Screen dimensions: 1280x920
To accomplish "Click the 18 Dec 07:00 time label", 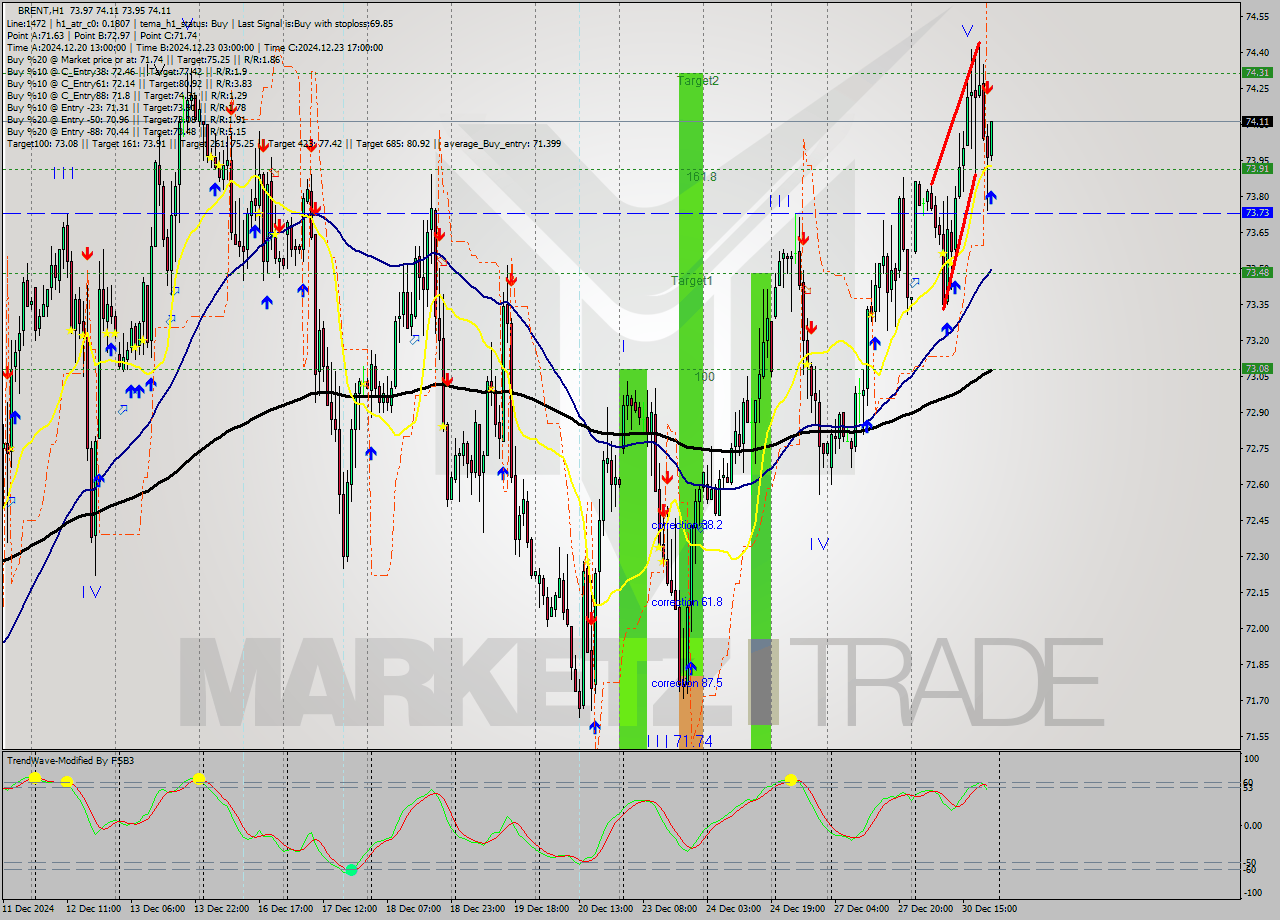I will click(x=414, y=909).
